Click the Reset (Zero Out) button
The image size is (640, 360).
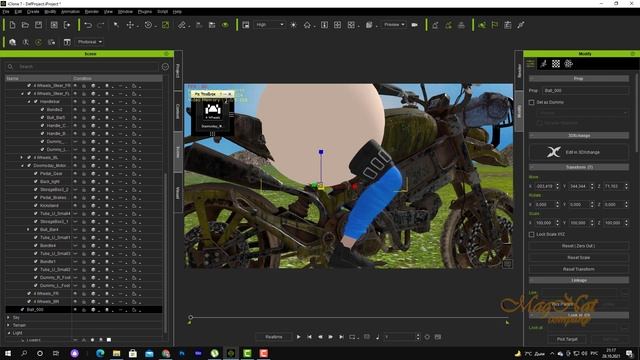tap(578, 246)
